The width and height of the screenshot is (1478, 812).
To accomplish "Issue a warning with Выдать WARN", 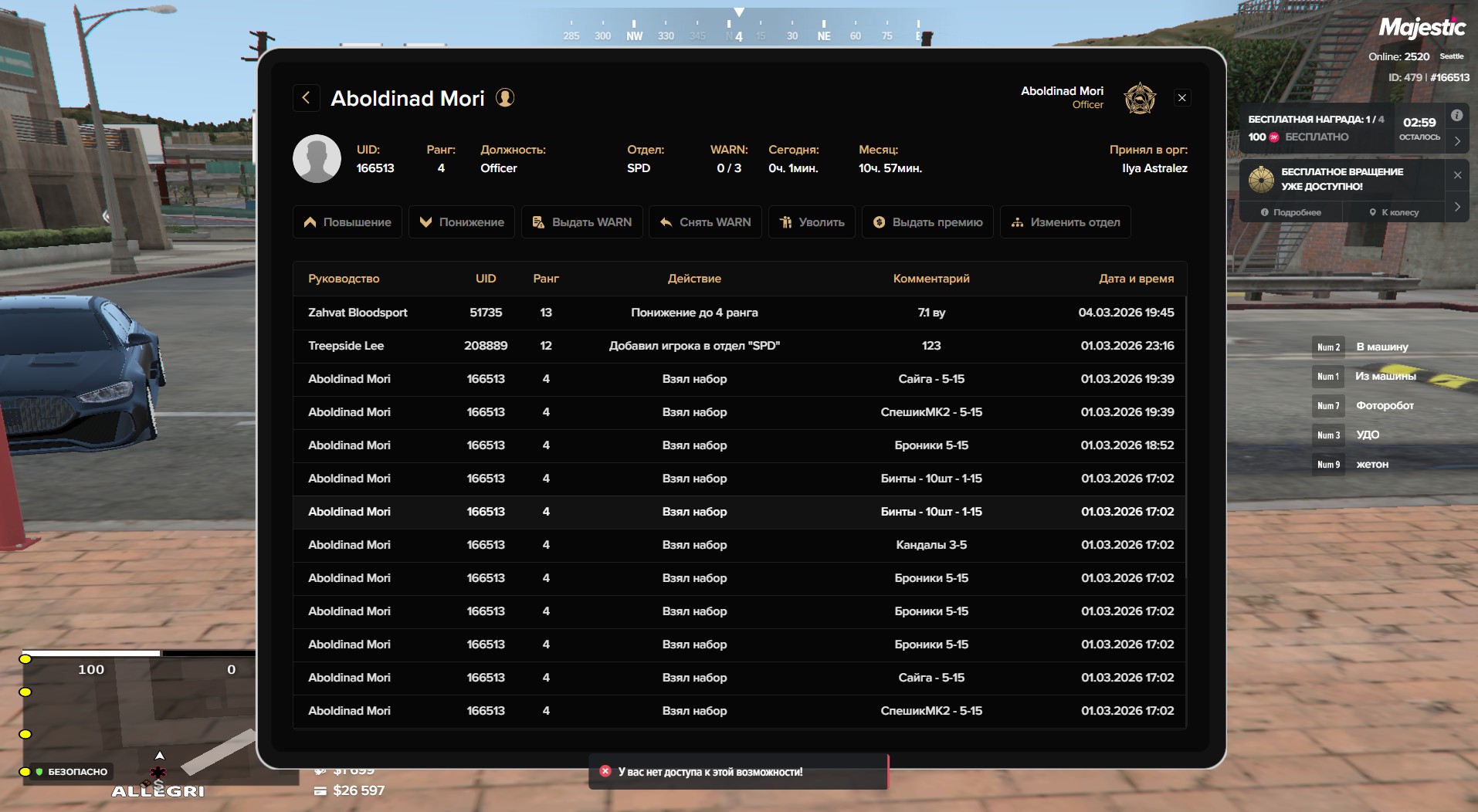I will click(582, 222).
